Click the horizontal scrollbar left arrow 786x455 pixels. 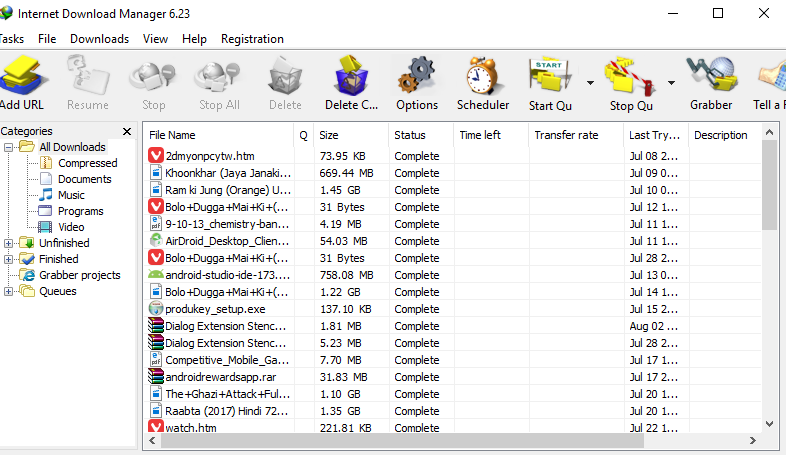click(x=152, y=441)
